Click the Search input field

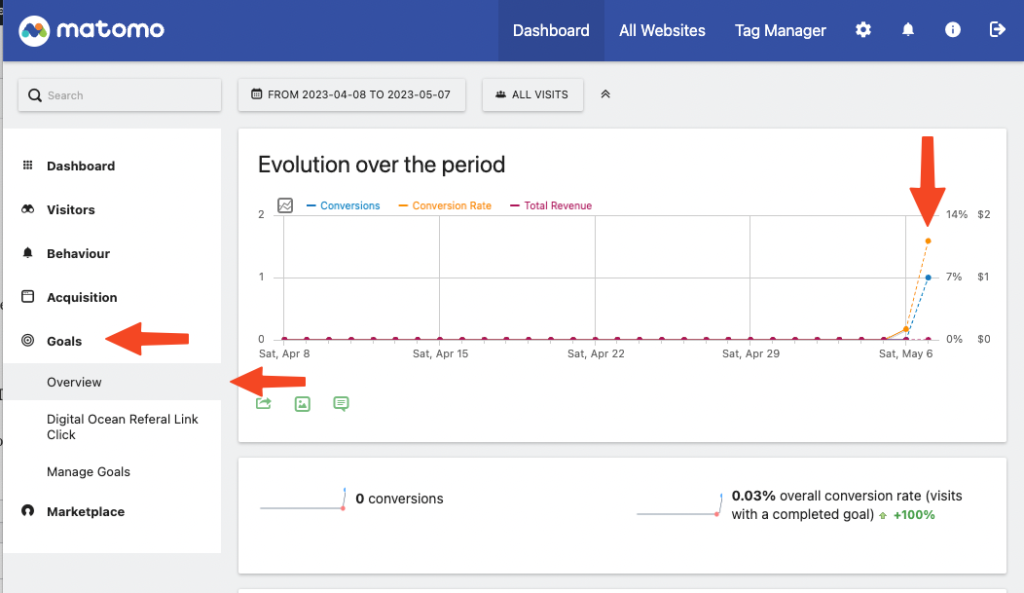pyautogui.click(x=120, y=95)
